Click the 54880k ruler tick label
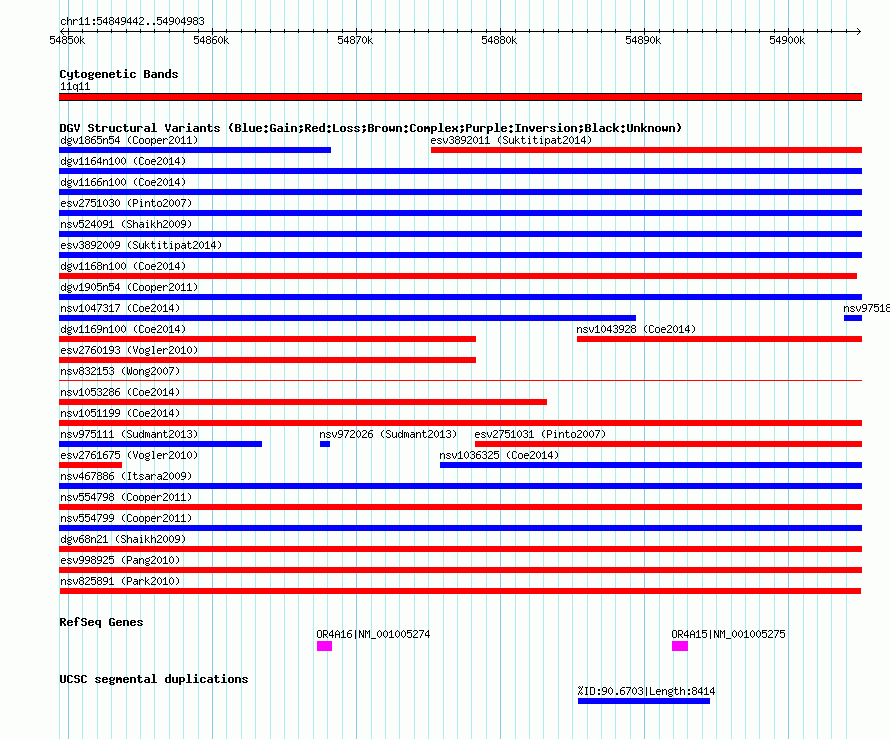The image size is (890, 739). 499,40
